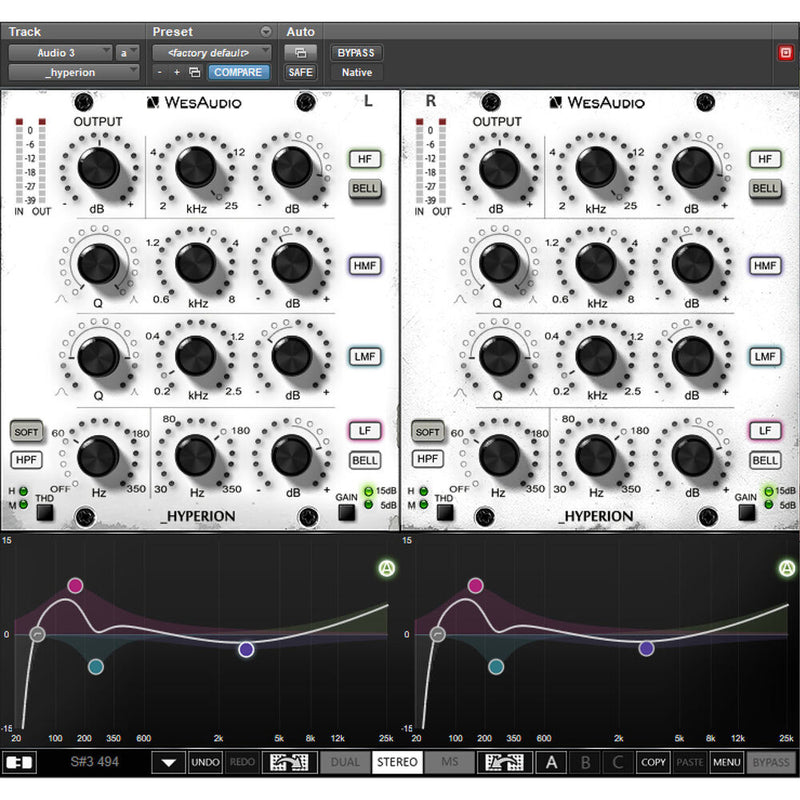Enable SOFT mode on left channel
The image size is (800, 800).
[25, 432]
